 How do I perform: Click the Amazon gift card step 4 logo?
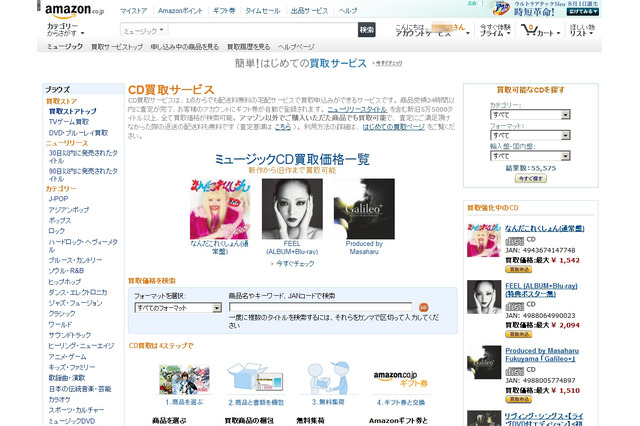(400, 379)
